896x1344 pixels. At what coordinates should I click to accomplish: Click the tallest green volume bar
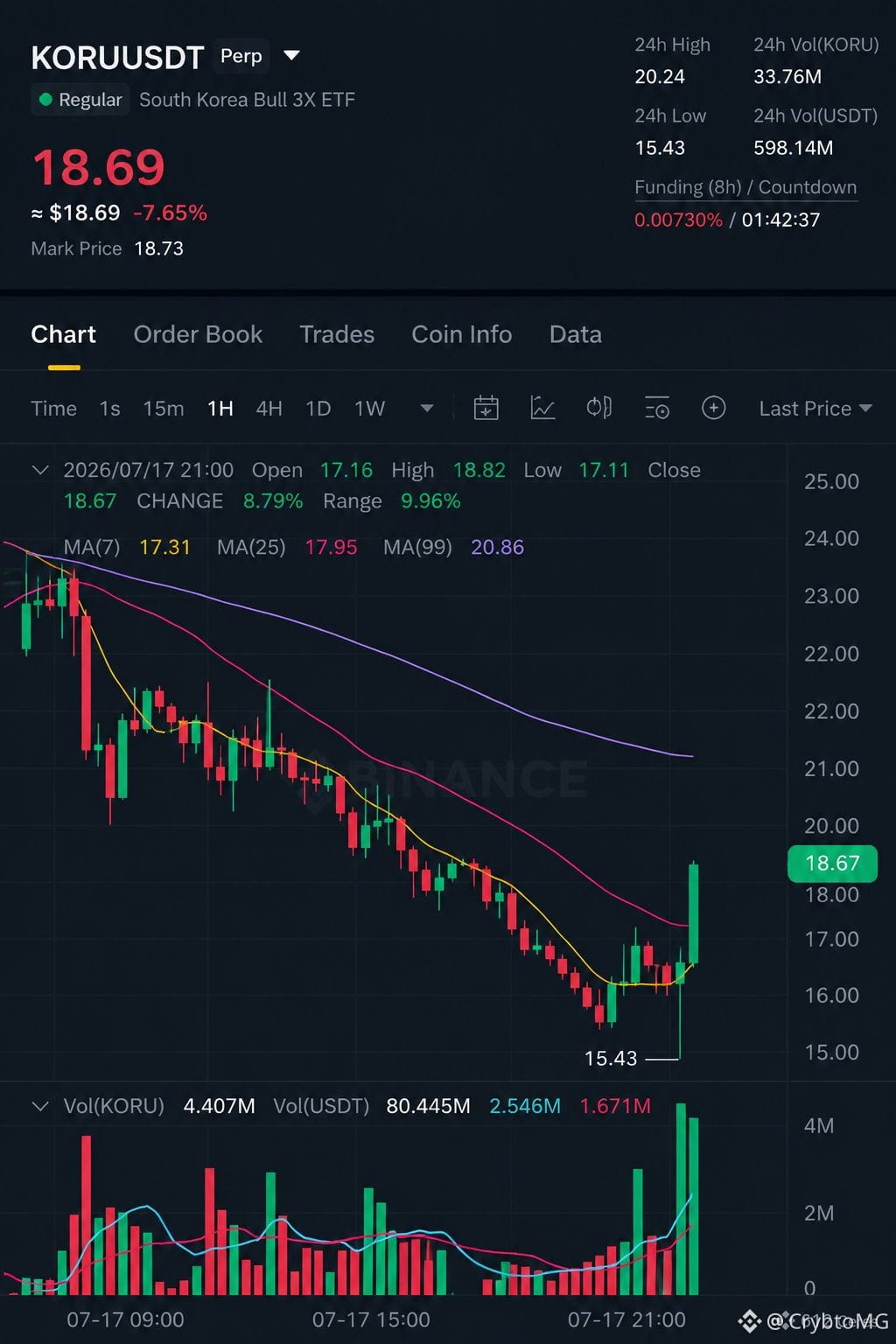pyautogui.click(x=682, y=1199)
